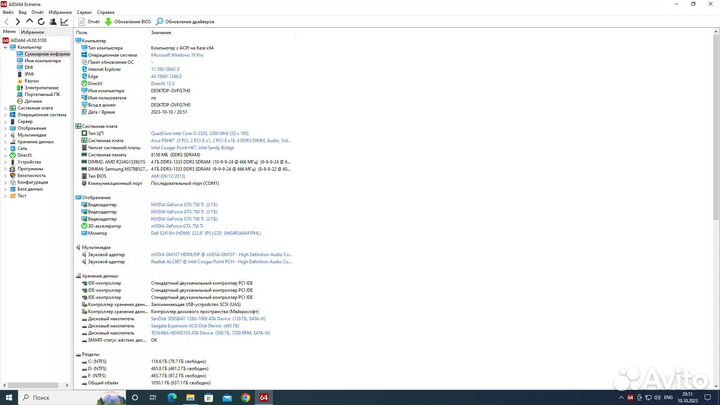Open the Dell S2415H monitor link

click(x=206, y=233)
